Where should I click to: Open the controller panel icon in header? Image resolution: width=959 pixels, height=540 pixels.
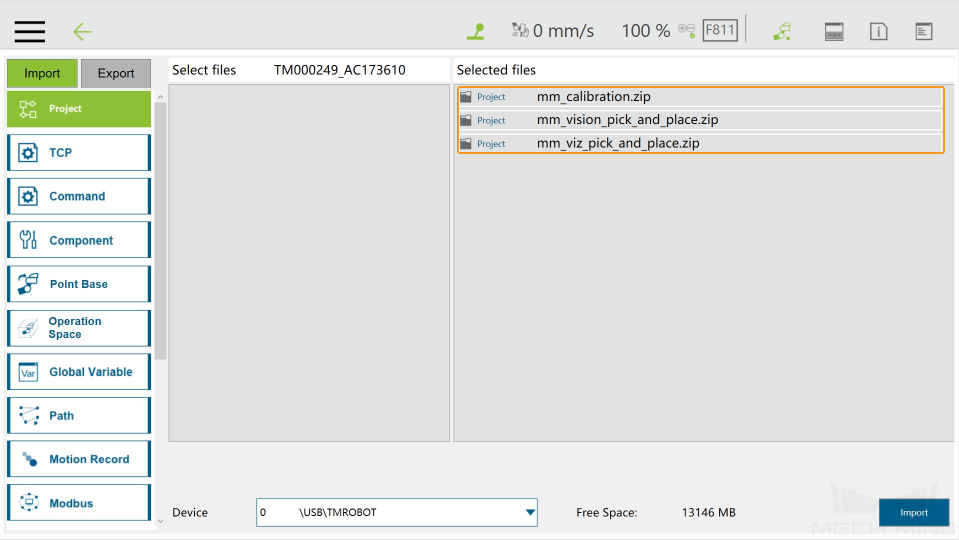(x=834, y=31)
